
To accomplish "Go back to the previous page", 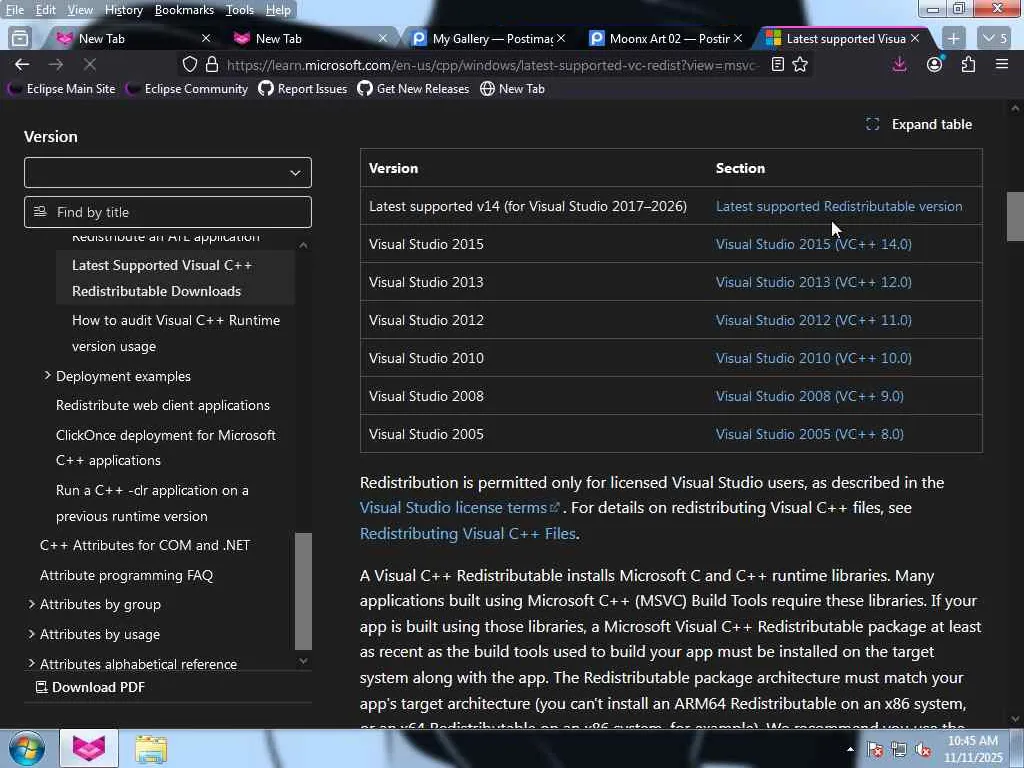I will pyautogui.click(x=22, y=65).
